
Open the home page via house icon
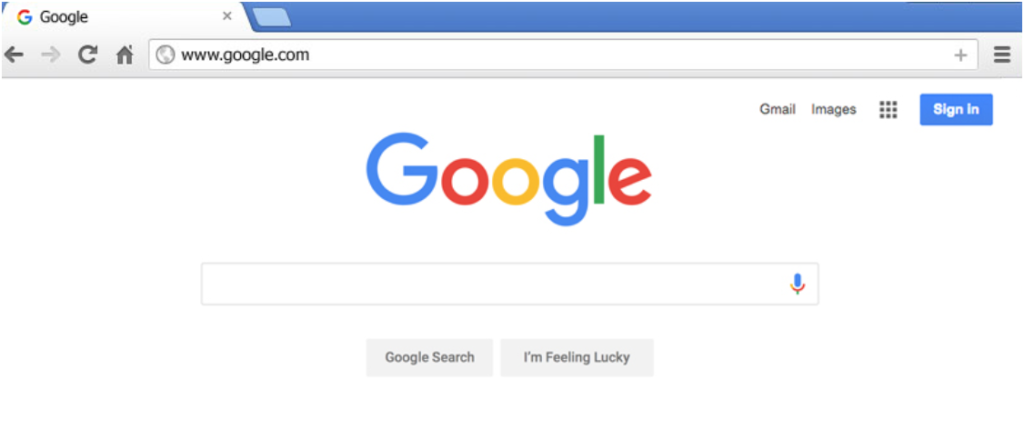pyautogui.click(x=125, y=55)
